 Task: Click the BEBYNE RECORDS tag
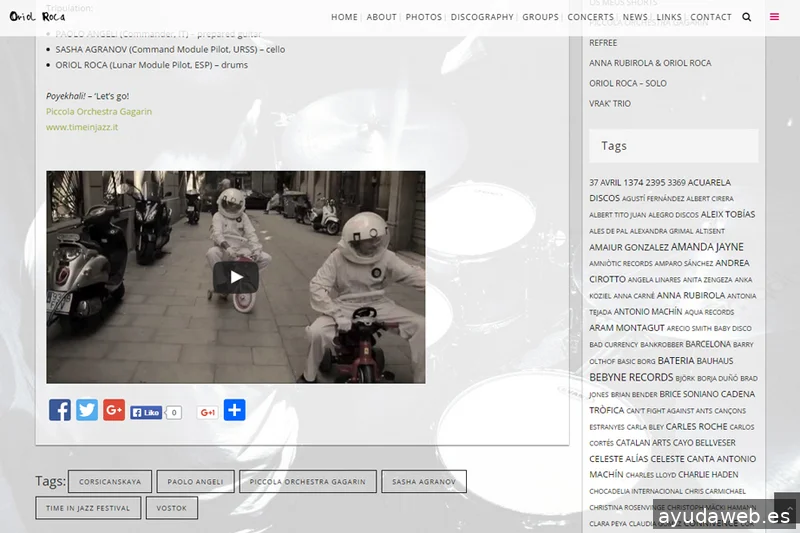click(631, 377)
